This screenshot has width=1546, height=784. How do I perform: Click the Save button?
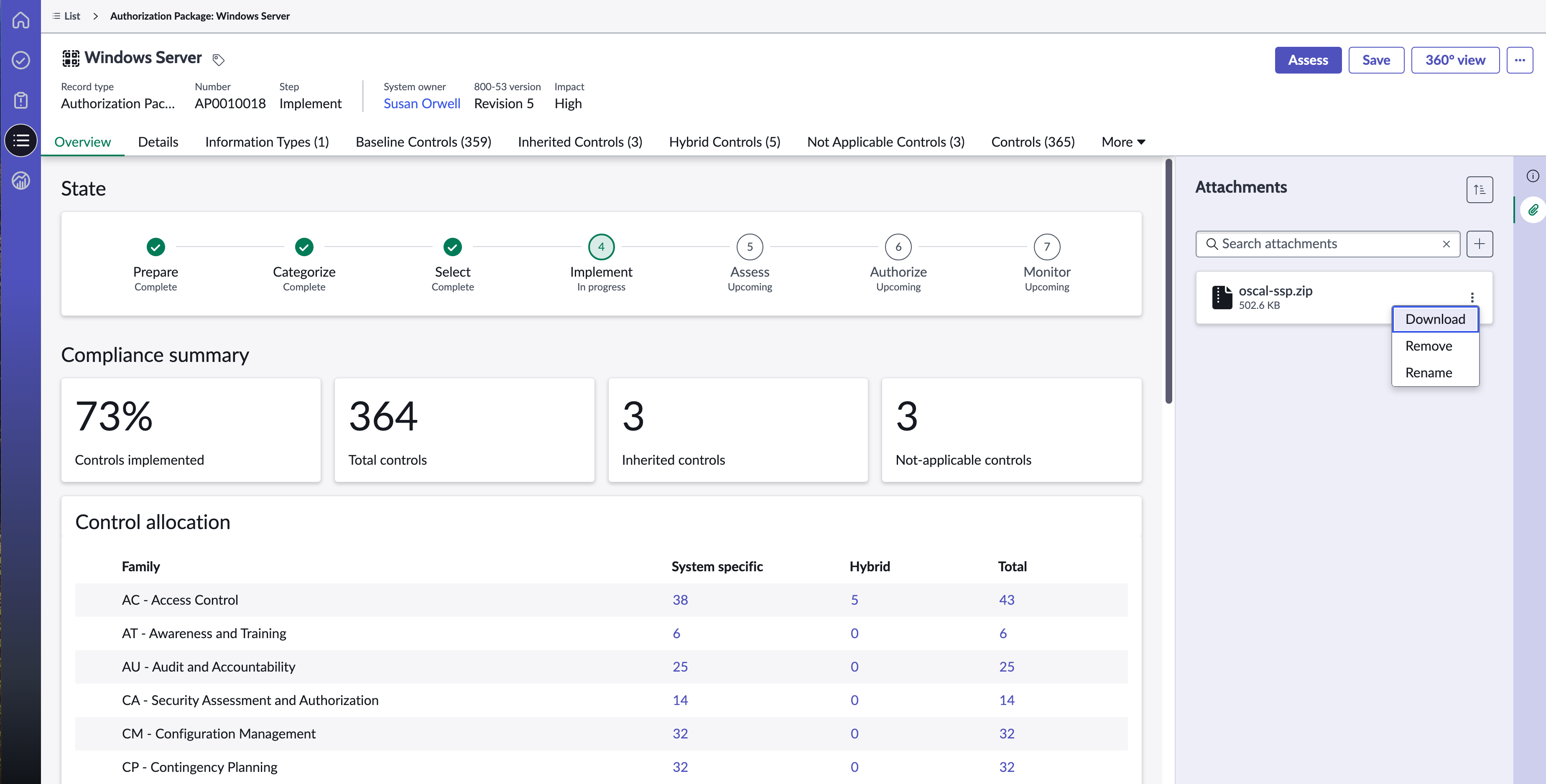click(x=1376, y=60)
